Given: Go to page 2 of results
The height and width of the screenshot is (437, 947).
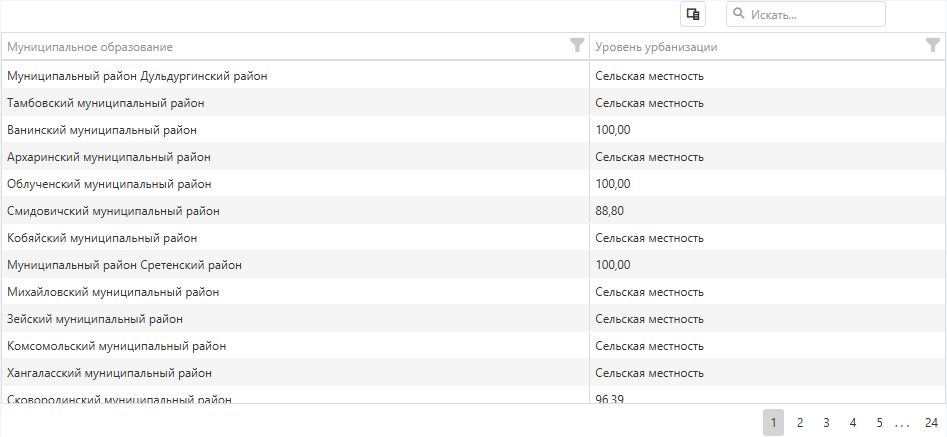Looking at the screenshot, I should (800, 423).
